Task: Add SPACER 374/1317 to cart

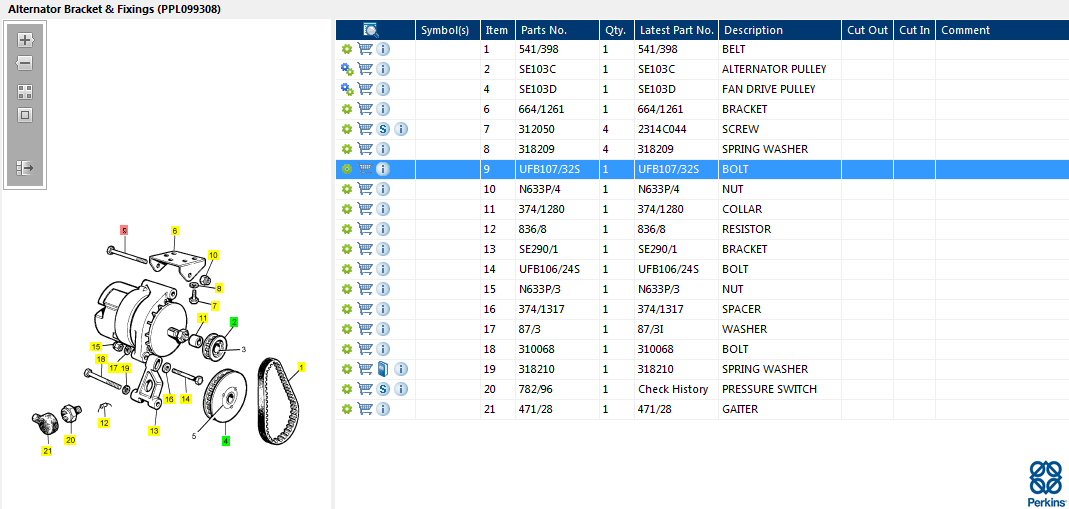Action: tap(365, 309)
